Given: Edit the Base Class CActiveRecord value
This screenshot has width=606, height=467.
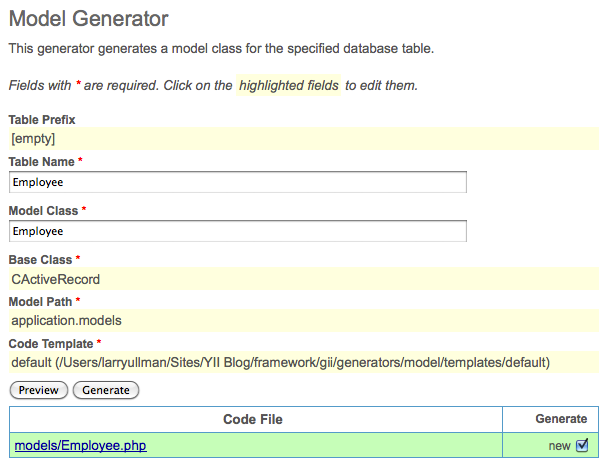Looking at the screenshot, I should [56, 280].
